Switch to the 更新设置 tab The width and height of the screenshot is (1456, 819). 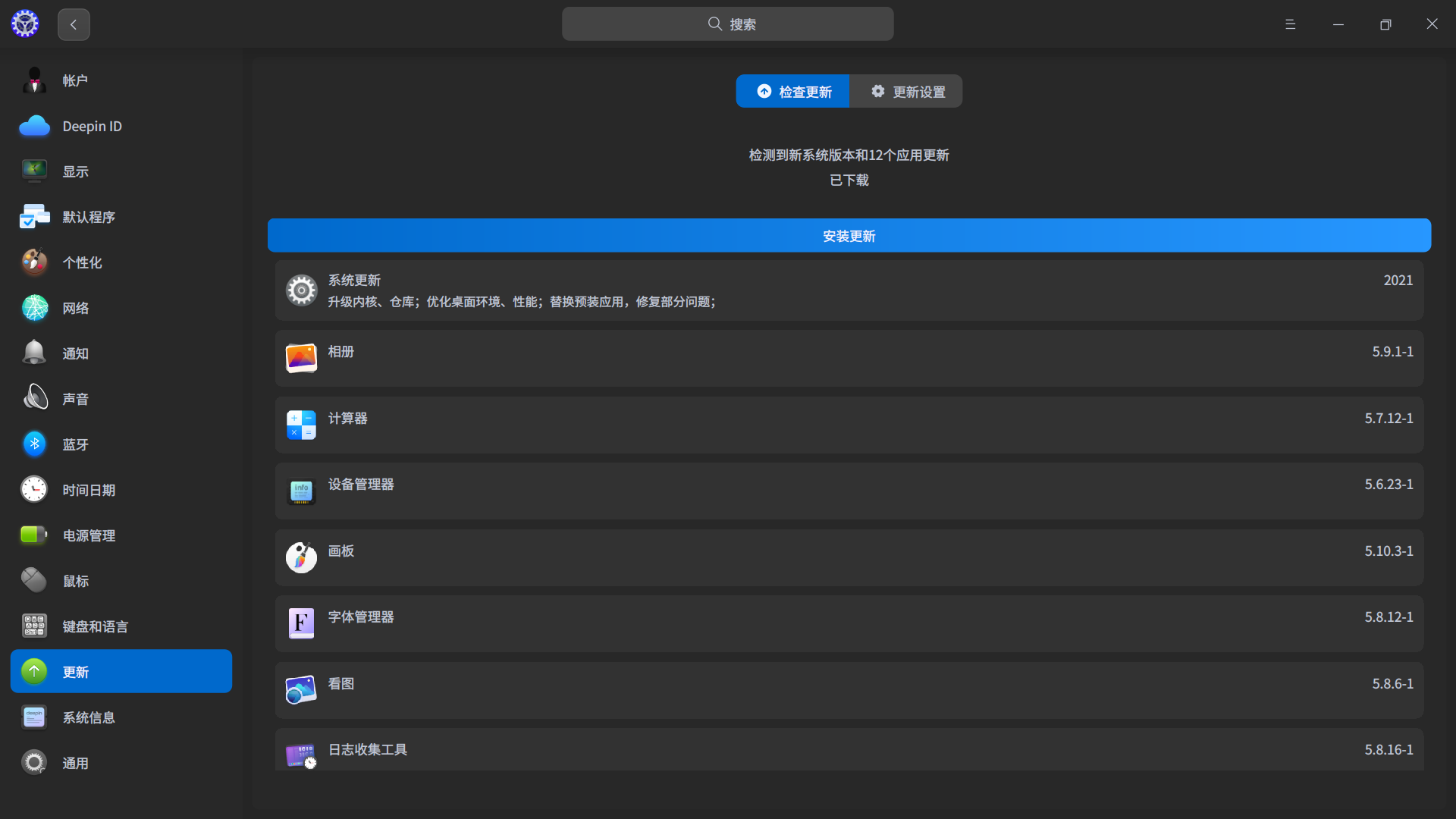pos(907,91)
